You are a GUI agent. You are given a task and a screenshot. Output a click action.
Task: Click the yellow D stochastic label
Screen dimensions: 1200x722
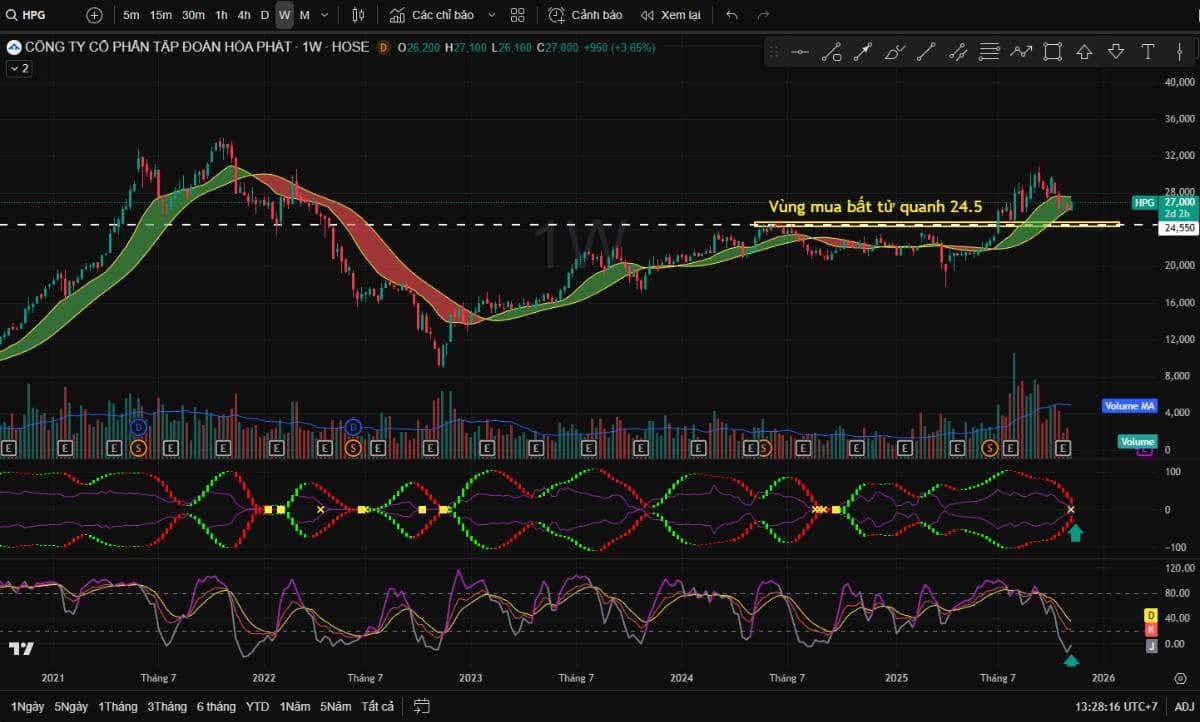click(1151, 614)
